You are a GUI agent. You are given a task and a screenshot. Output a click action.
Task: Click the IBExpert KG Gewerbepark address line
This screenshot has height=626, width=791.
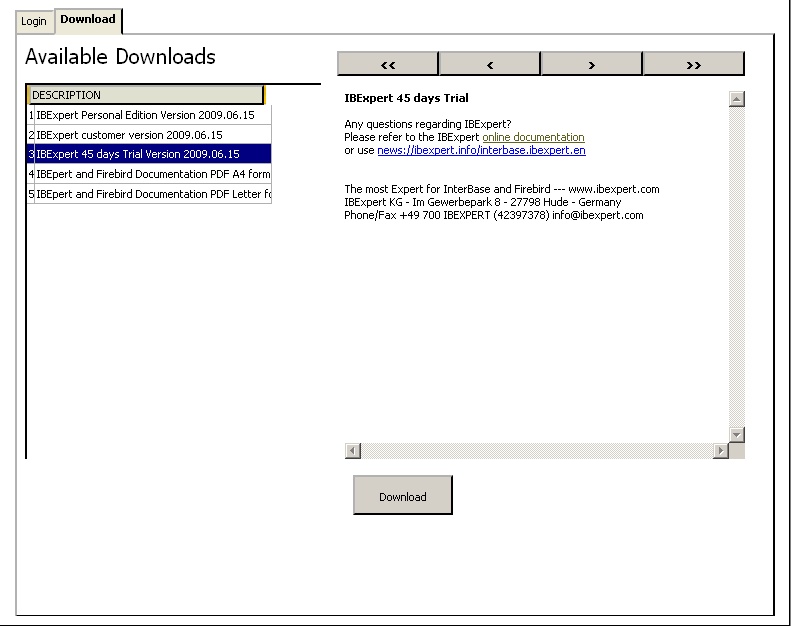(483, 202)
